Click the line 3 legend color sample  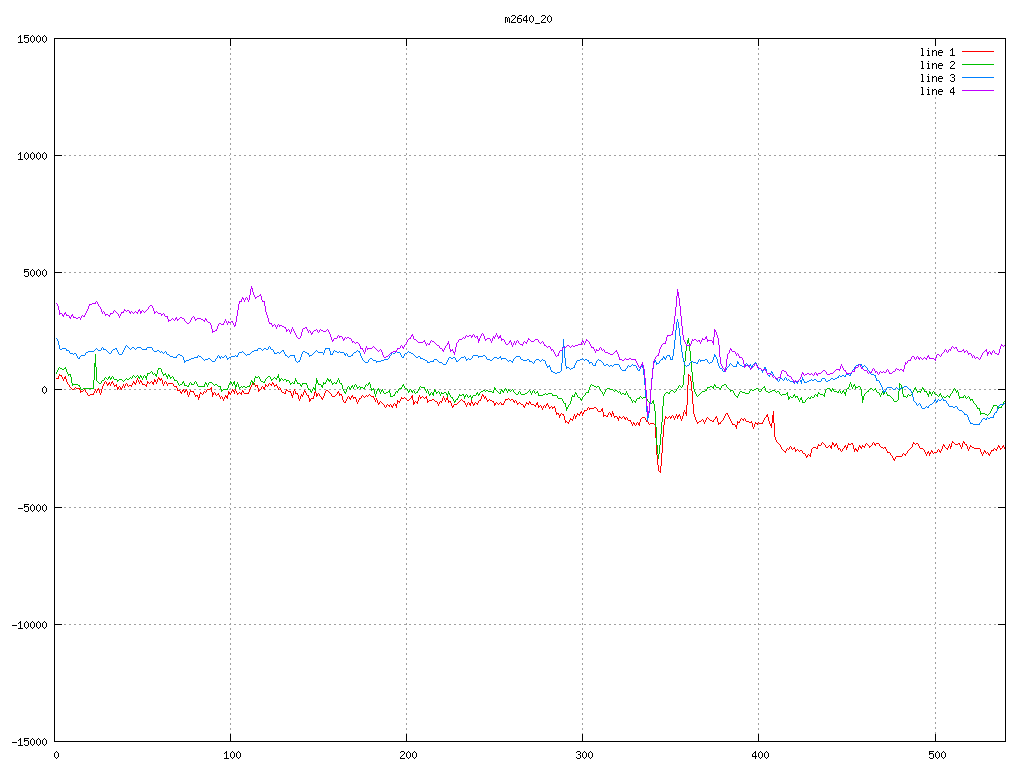point(979,78)
